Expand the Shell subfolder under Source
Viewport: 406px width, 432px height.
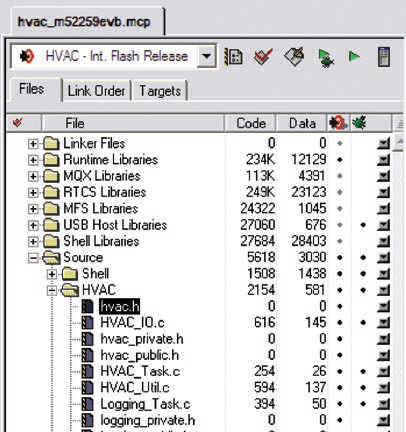(x=52, y=274)
